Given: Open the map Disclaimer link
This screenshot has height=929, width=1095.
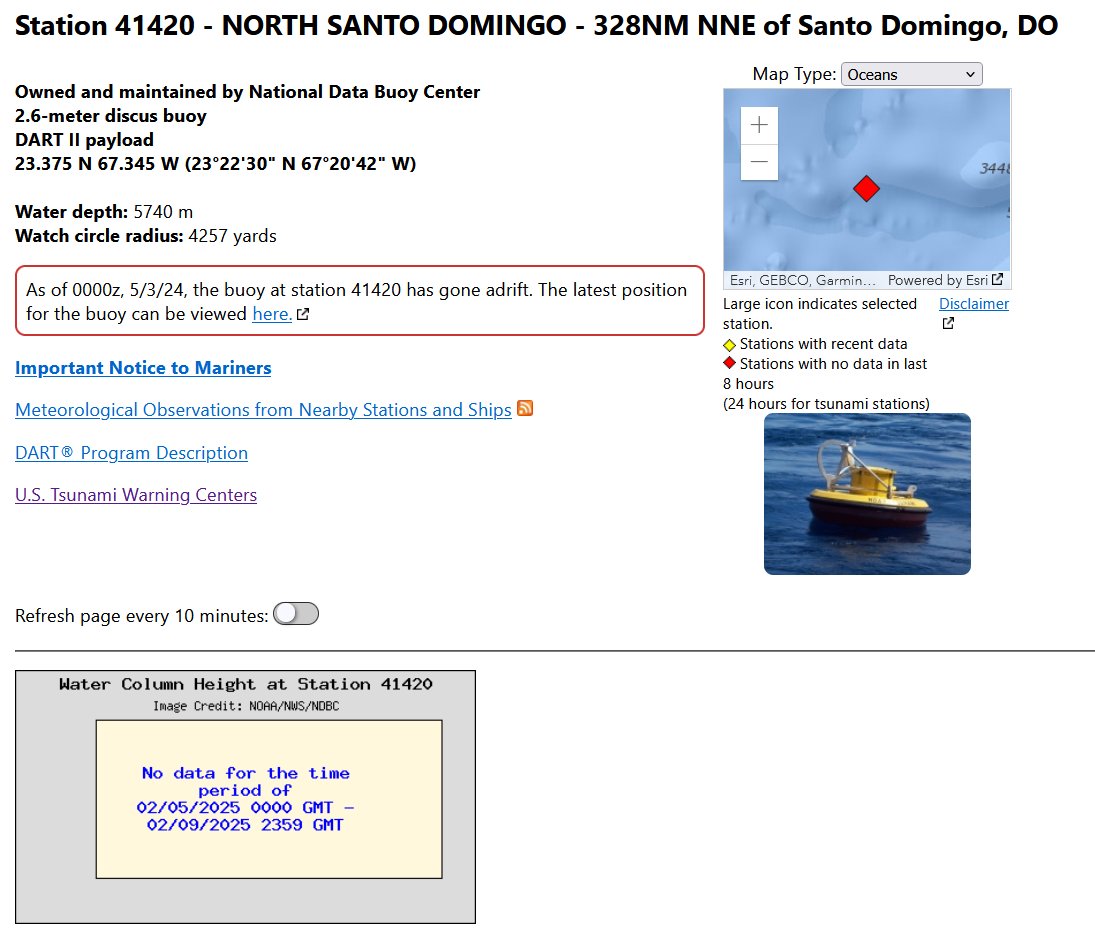Looking at the screenshot, I should (x=973, y=304).
